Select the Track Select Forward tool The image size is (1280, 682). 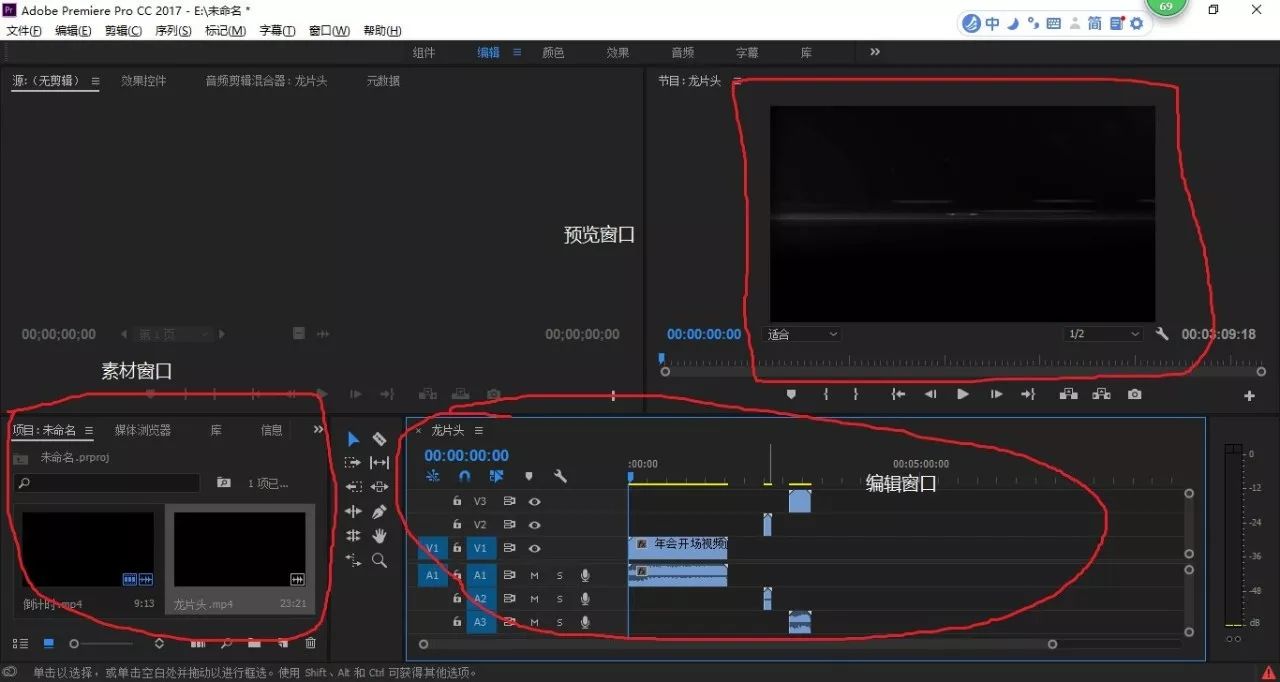point(353,463)
